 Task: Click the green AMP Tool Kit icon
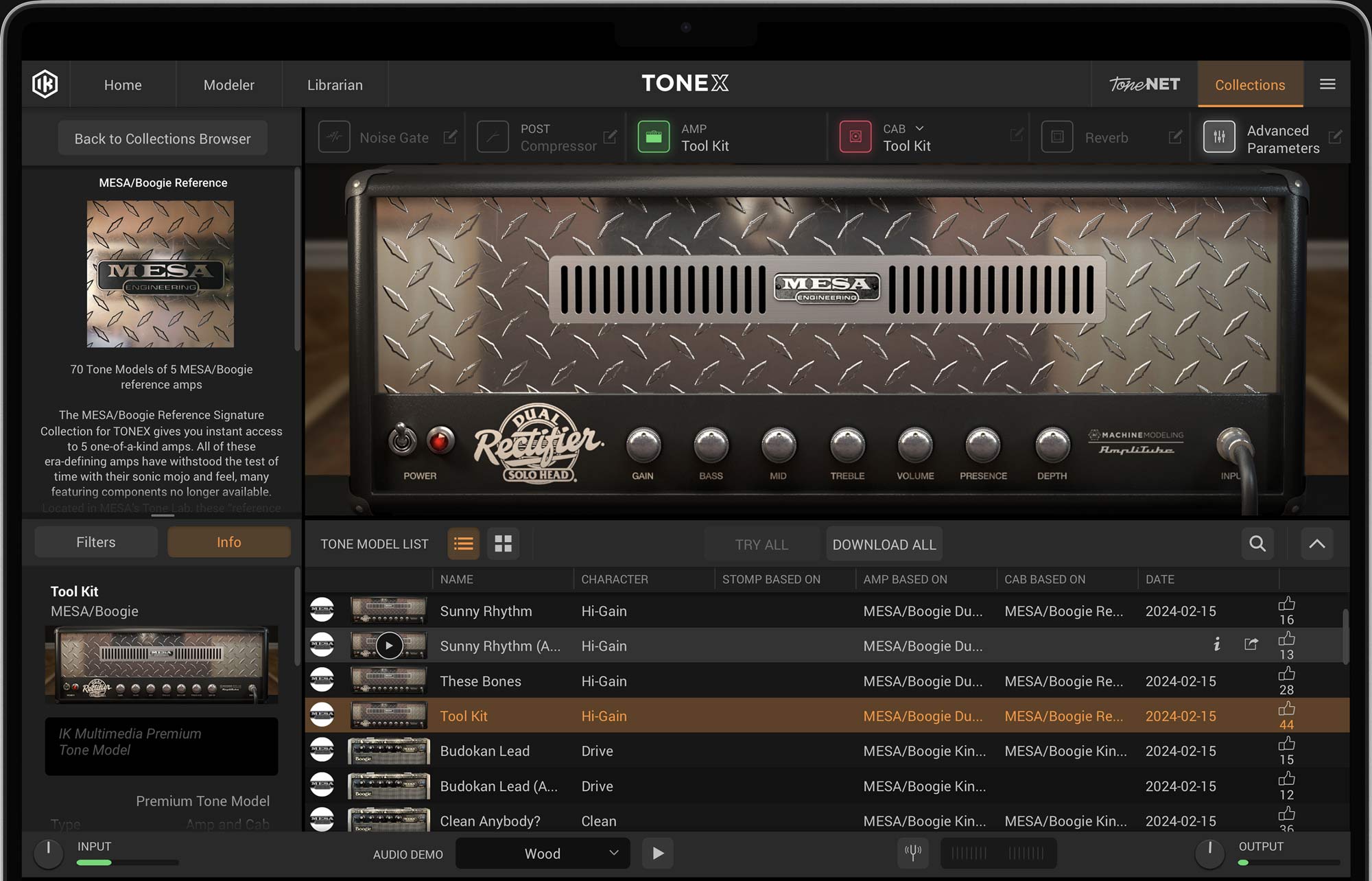[654, 137]
